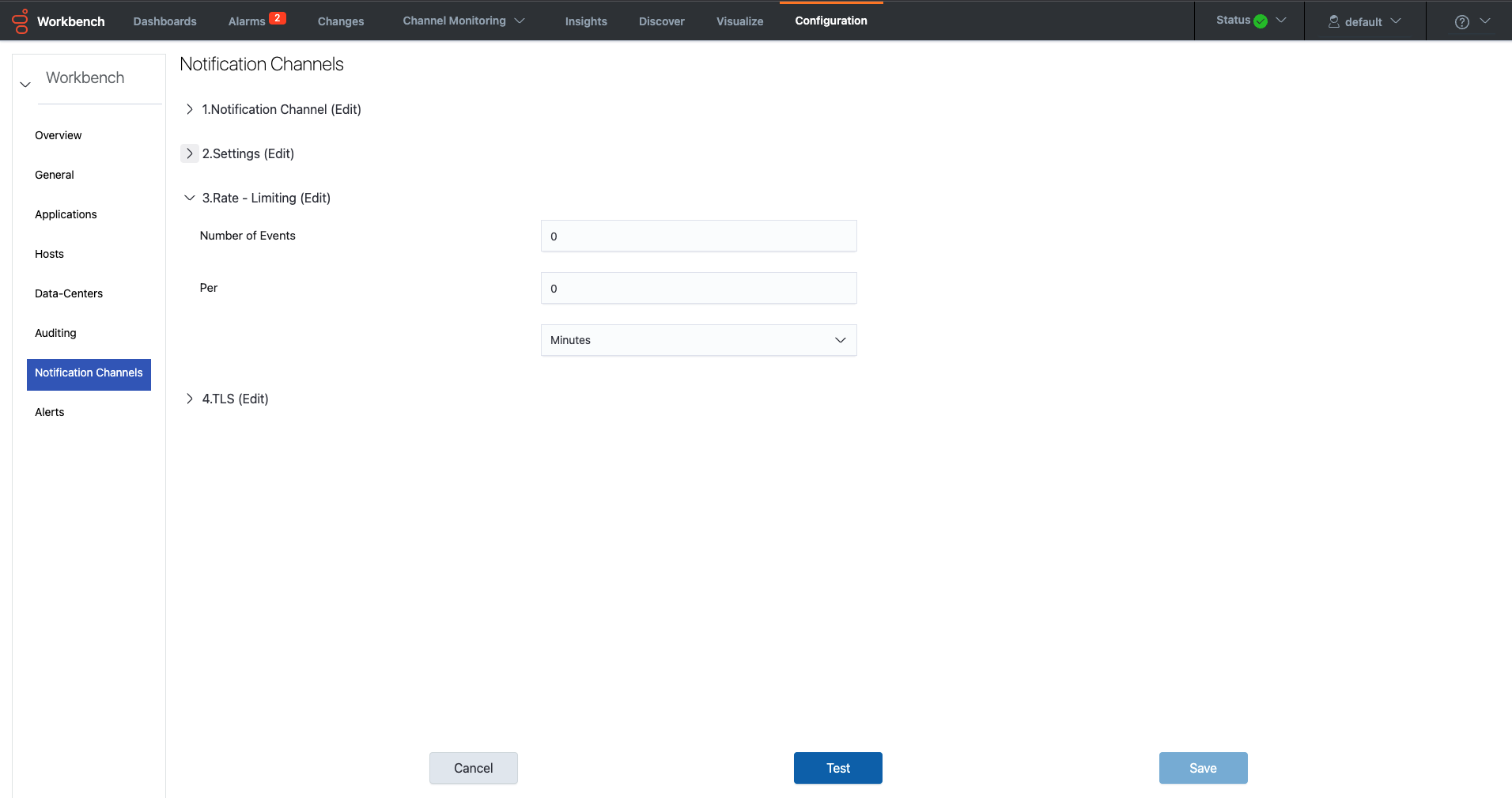Click the Workbench logo icon
The width and height of the screenshot is (1512, 798).
click(21, 21)
